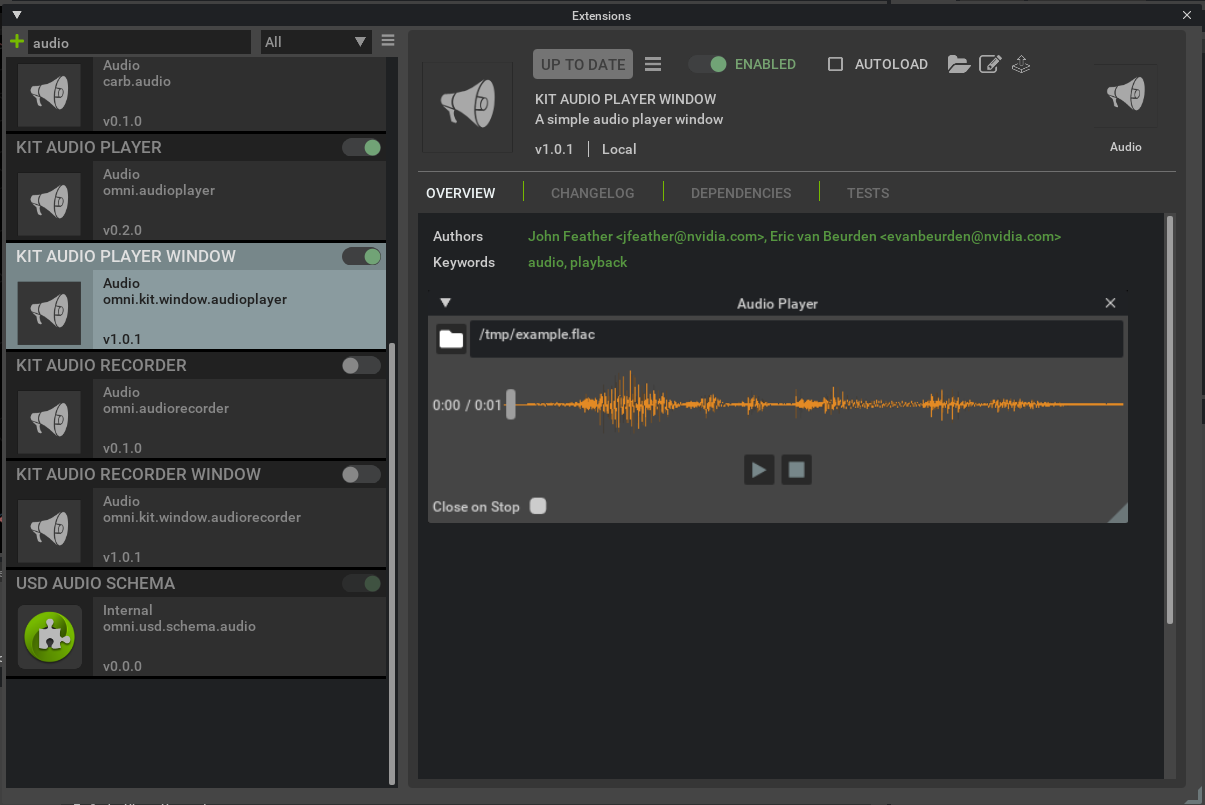
Task: Click the 0:00 / 0:01 time readout
Action: click(x=467, y=406)
